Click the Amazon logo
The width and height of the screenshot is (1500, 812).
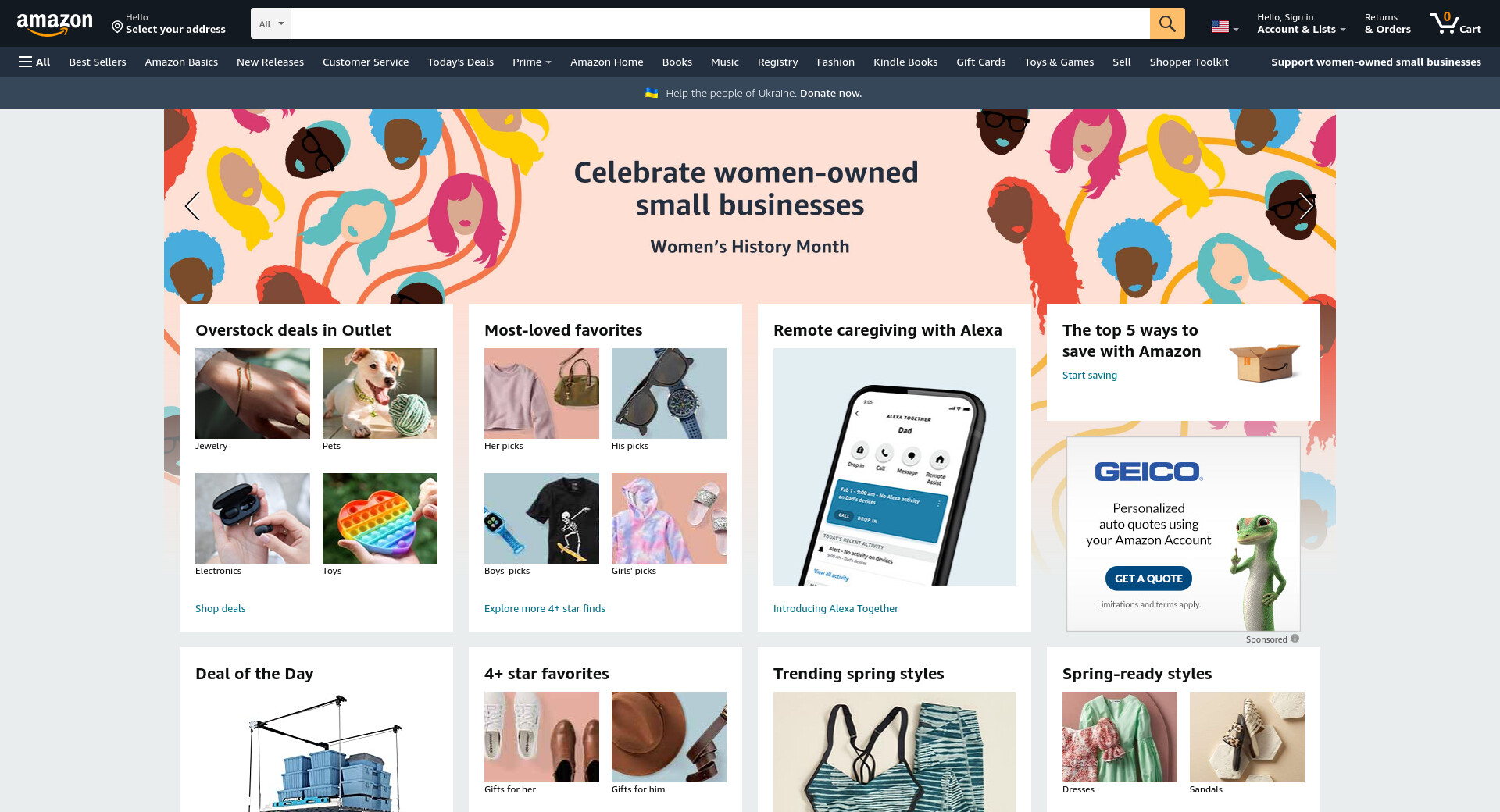(x=55, y=23)
